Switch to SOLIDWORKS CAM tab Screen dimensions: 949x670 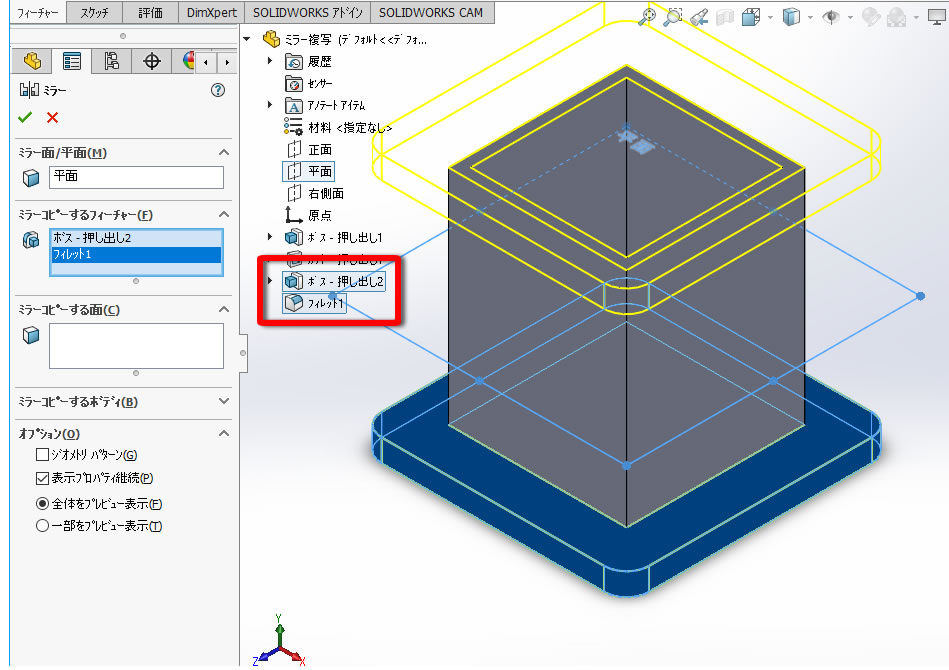(431, 12)
